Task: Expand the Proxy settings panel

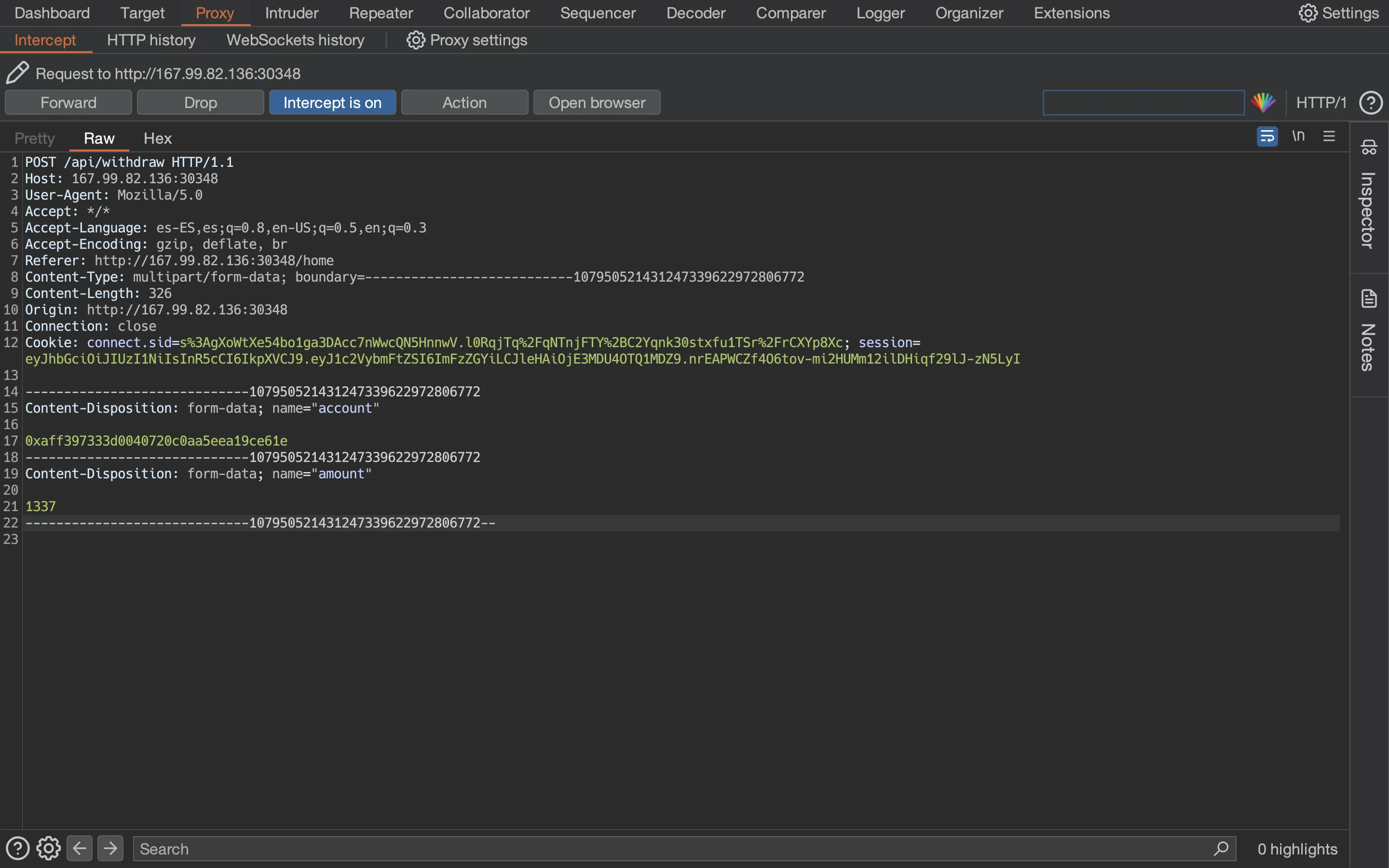Action: [x=467, y=40]
